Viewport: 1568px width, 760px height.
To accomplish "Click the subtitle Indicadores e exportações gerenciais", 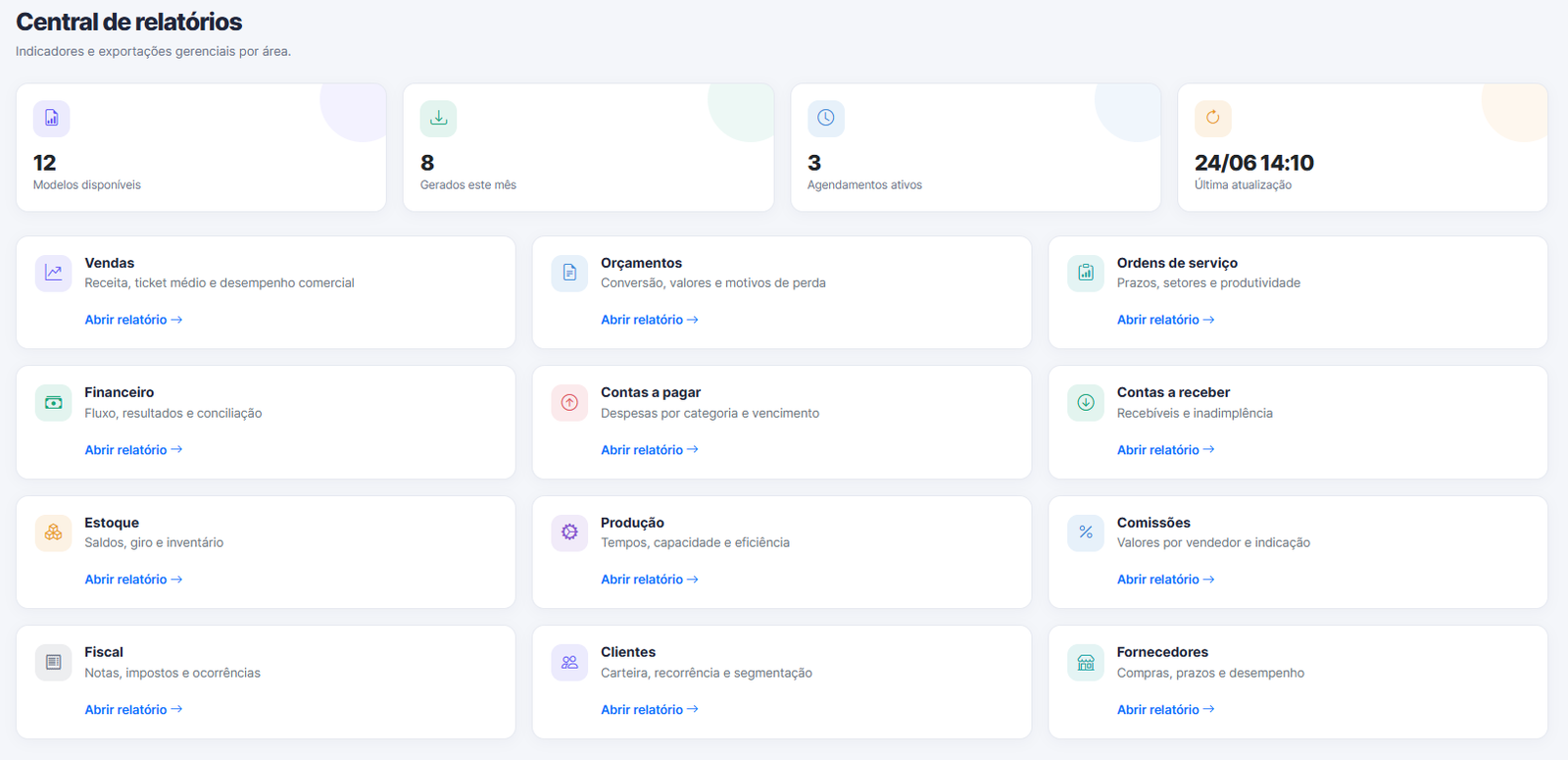I will tap(153, 51).
